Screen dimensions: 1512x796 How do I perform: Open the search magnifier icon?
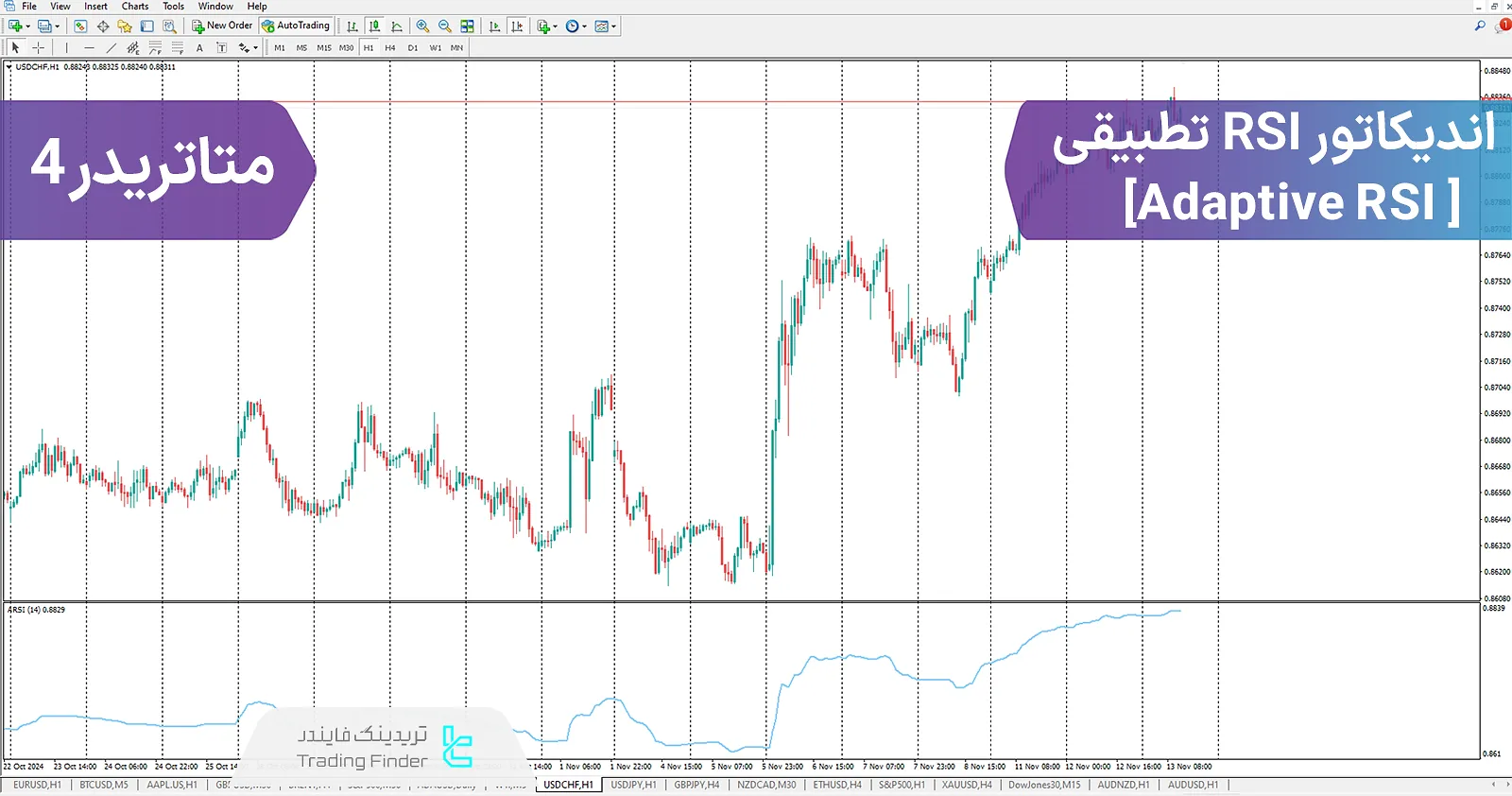click(x=1480, y=26)
